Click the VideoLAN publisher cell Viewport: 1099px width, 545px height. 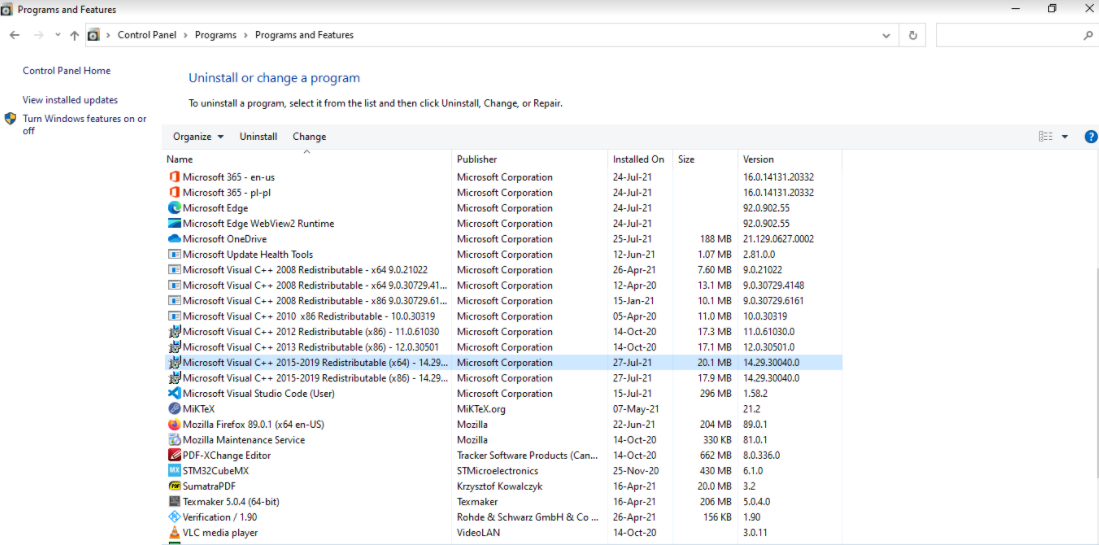tap(479, 532)
